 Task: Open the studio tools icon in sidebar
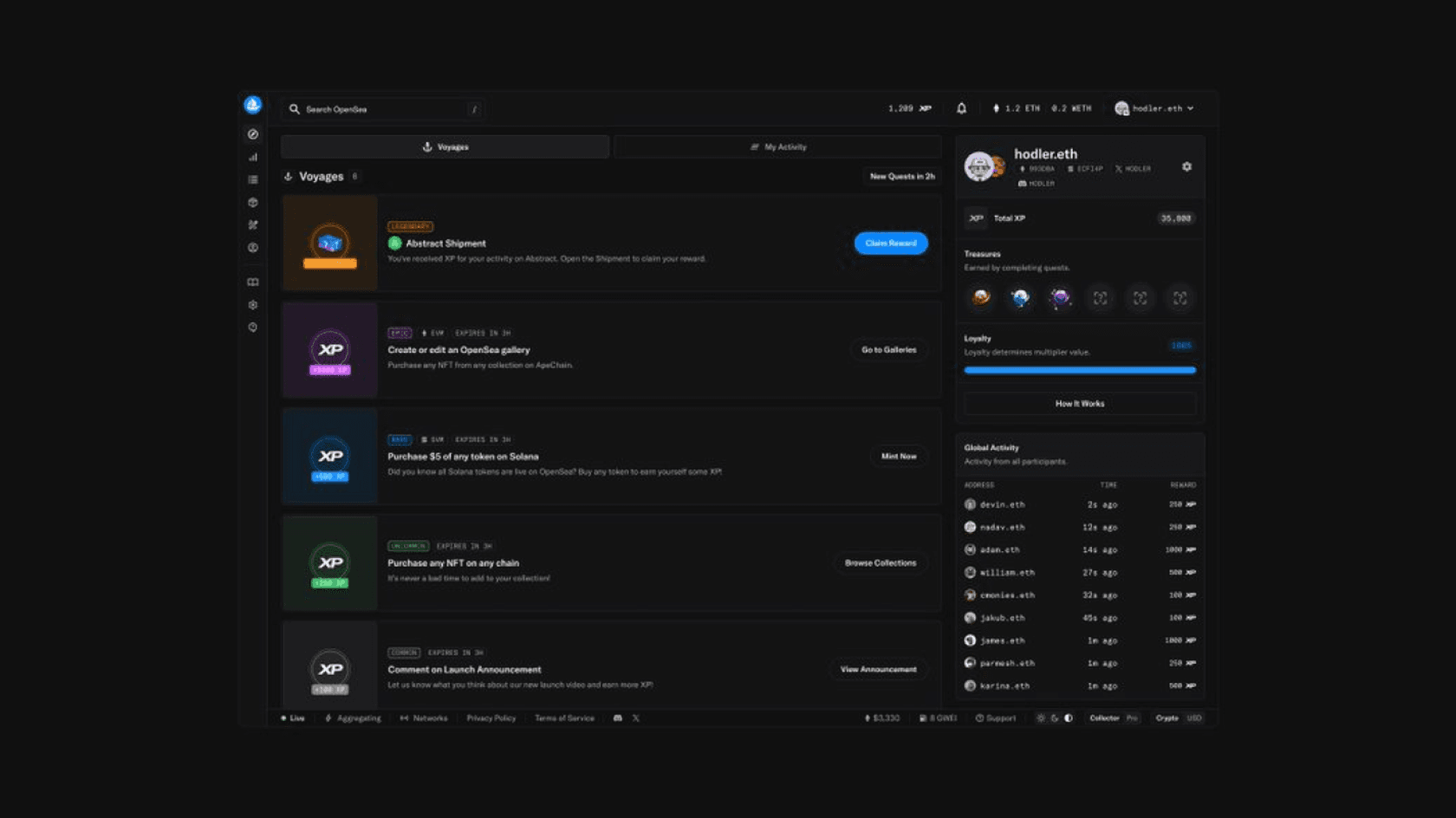coord(252,224)
